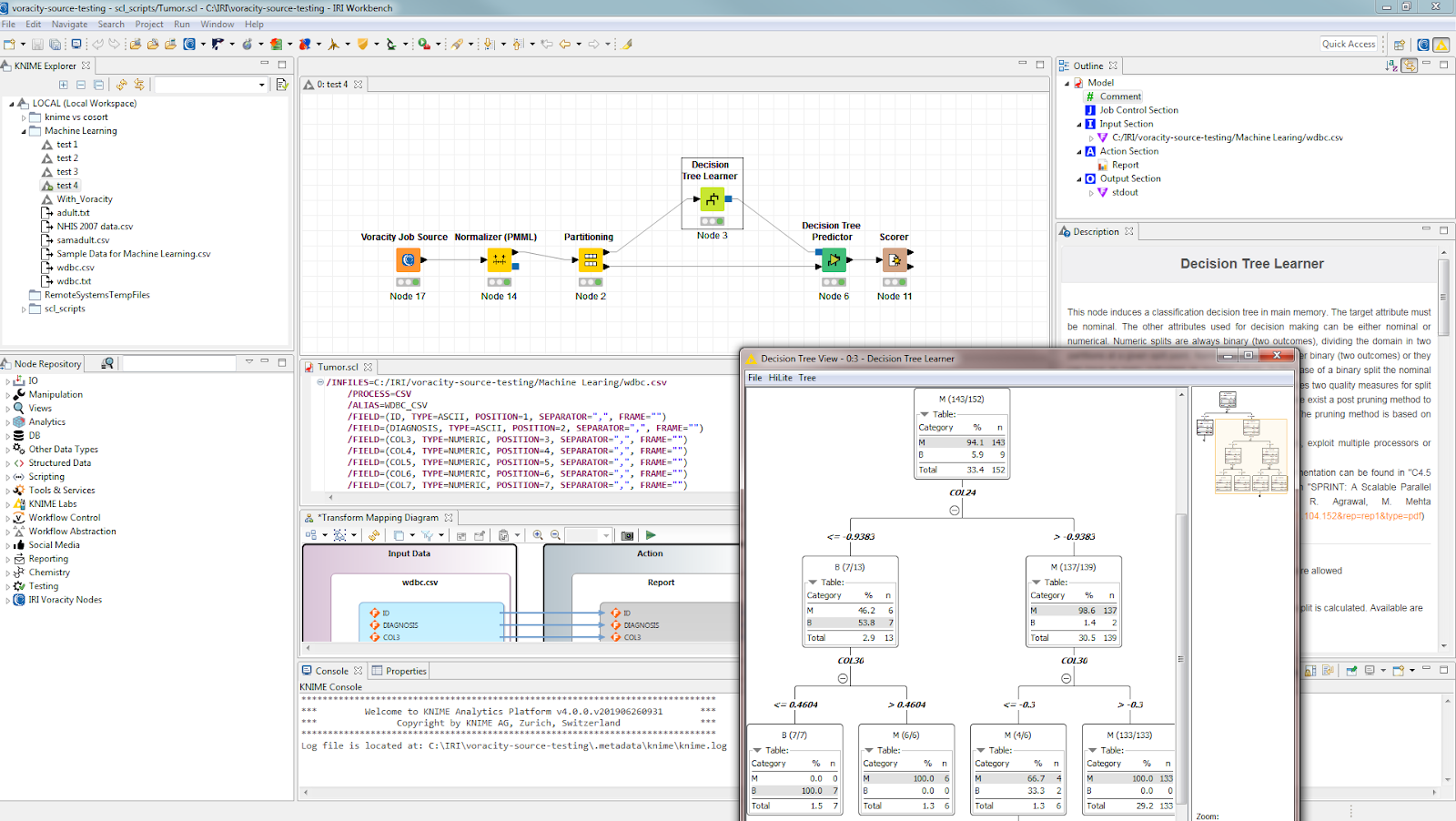Expand Manipulation in Node Repository

8,395
